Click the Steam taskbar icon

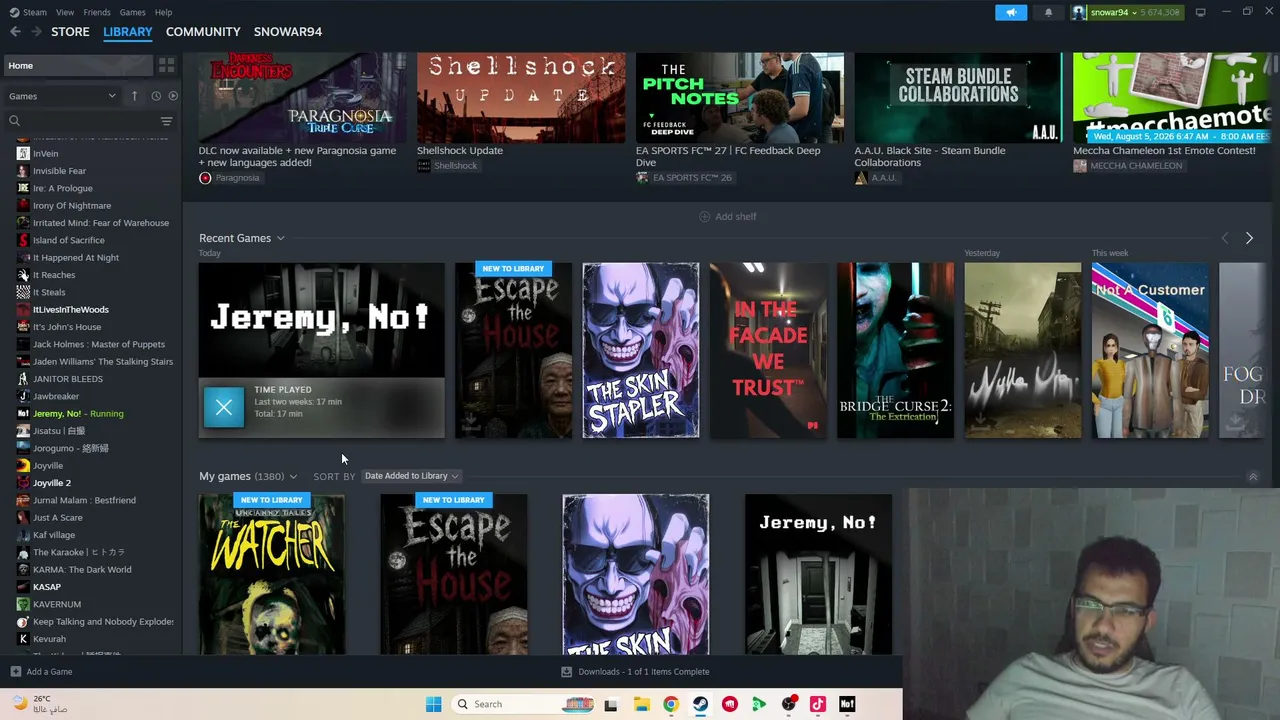(x=700, y=704)
